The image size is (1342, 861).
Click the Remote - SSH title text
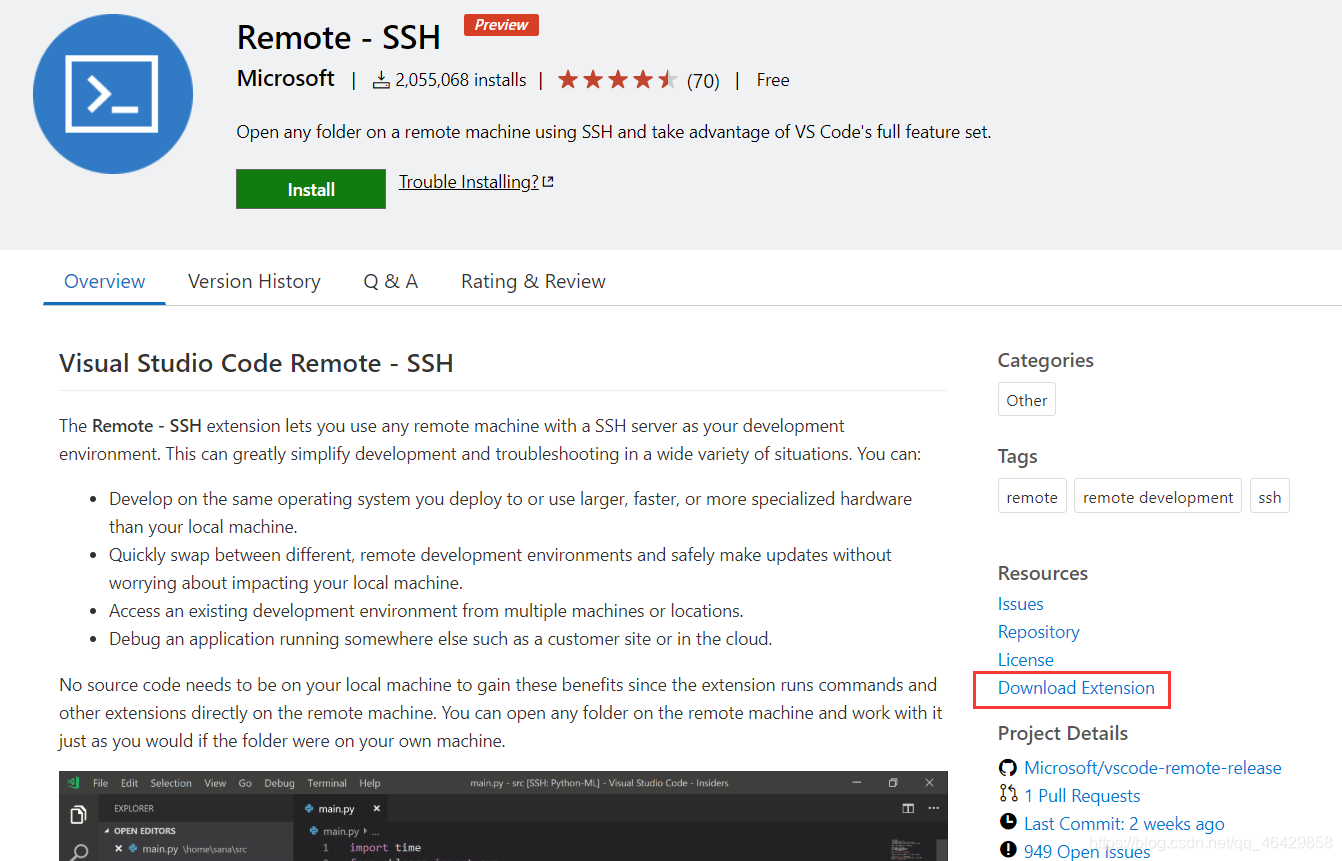pos(339,37)
